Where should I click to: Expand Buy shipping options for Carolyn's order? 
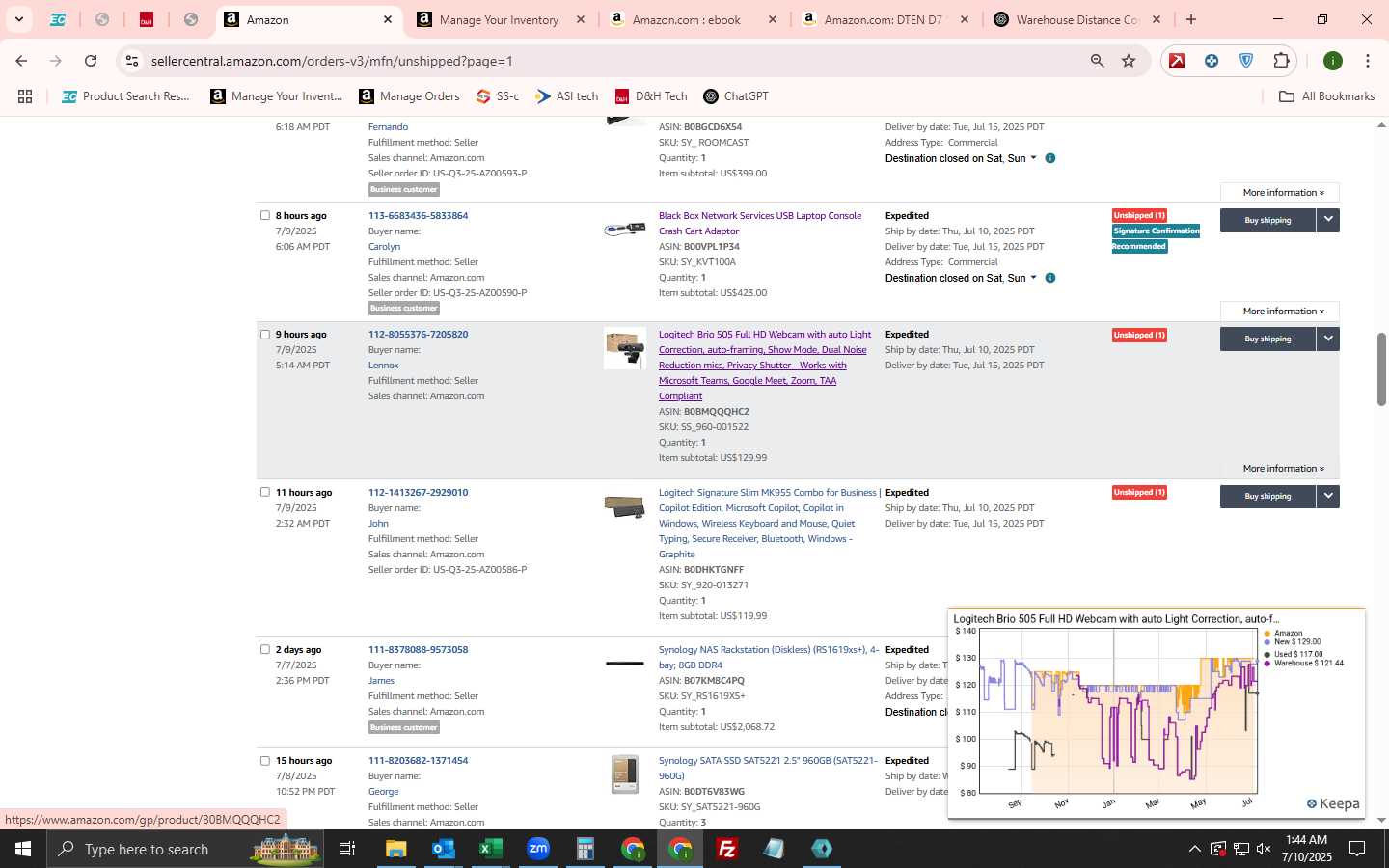(1328, 220)
